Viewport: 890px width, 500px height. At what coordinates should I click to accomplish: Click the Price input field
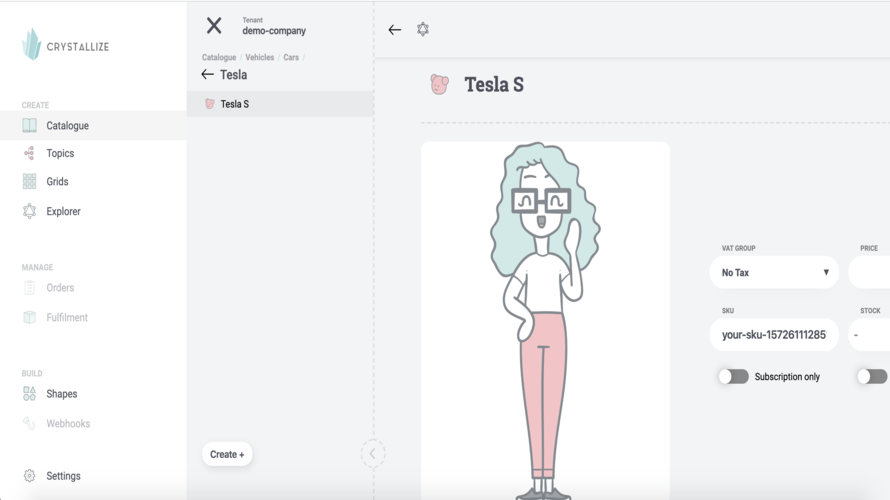(x=869, y=272)
